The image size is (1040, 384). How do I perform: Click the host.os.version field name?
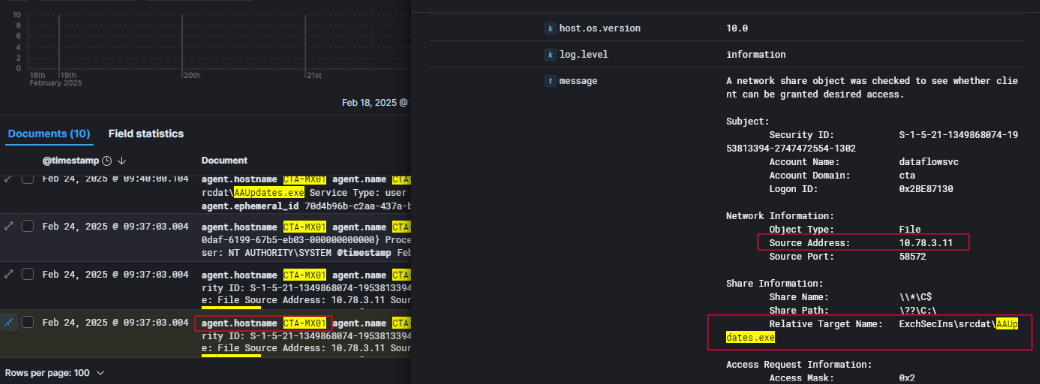[600, 29]
